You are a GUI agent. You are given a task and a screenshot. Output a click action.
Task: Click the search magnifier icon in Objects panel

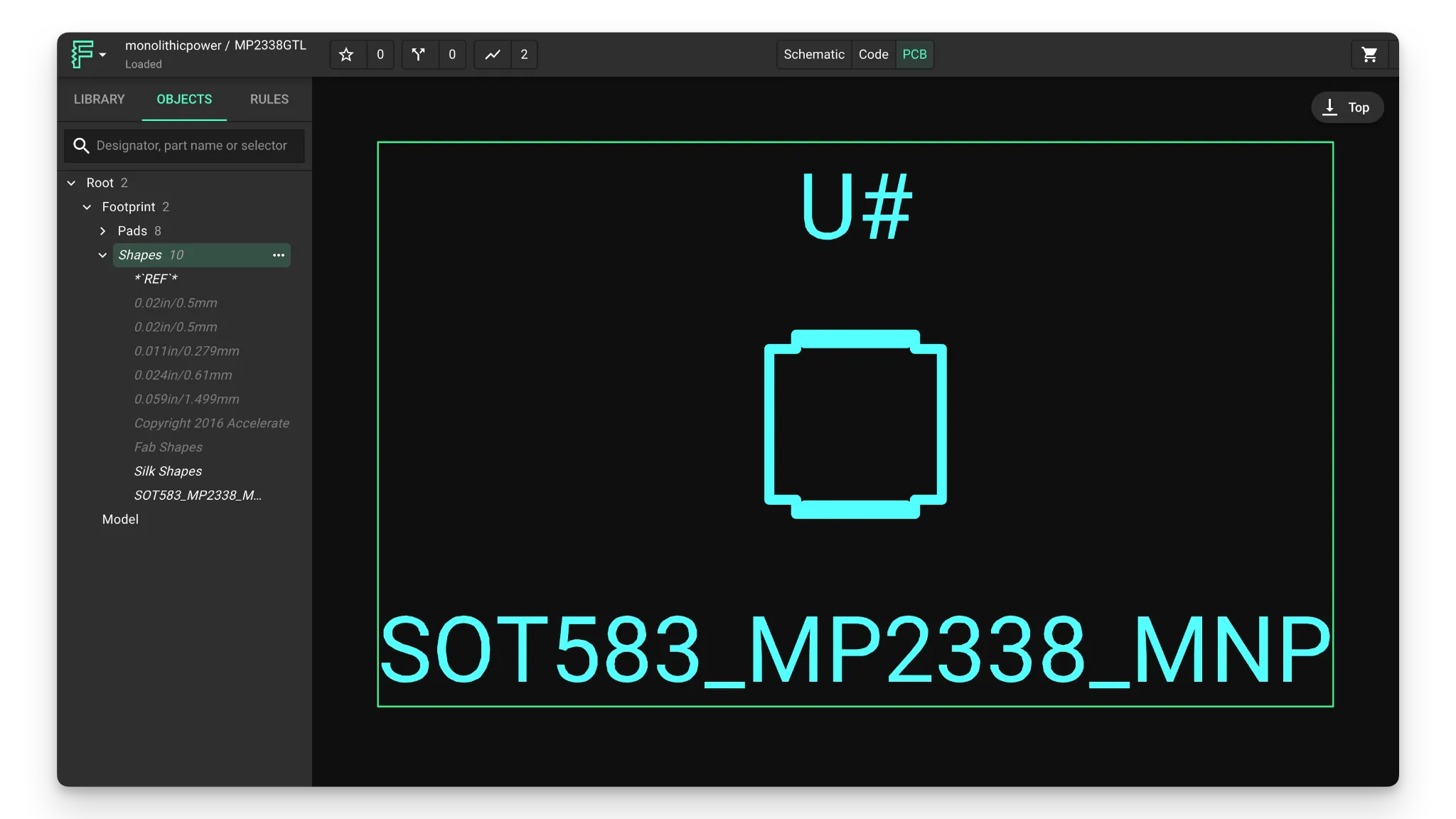pyautogui.click(x=82, y=145)
